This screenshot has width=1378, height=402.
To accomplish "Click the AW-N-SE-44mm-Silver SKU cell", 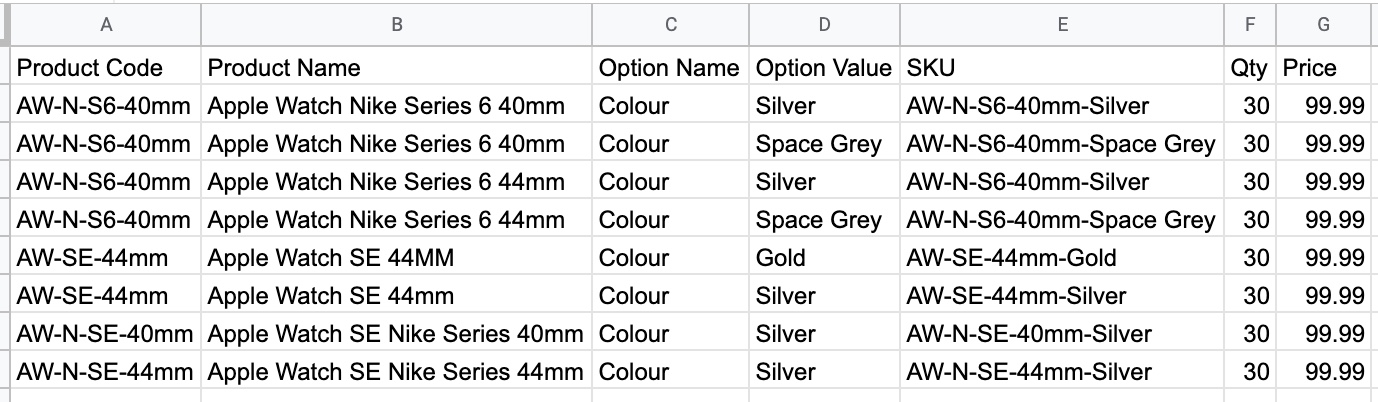I will tap(1029, 372).
